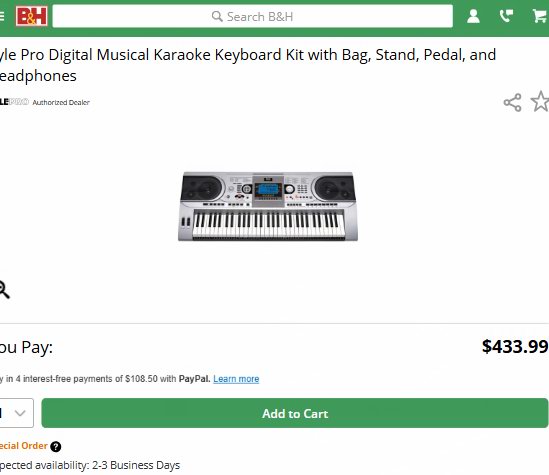Click the product title heading

(248, 65)
